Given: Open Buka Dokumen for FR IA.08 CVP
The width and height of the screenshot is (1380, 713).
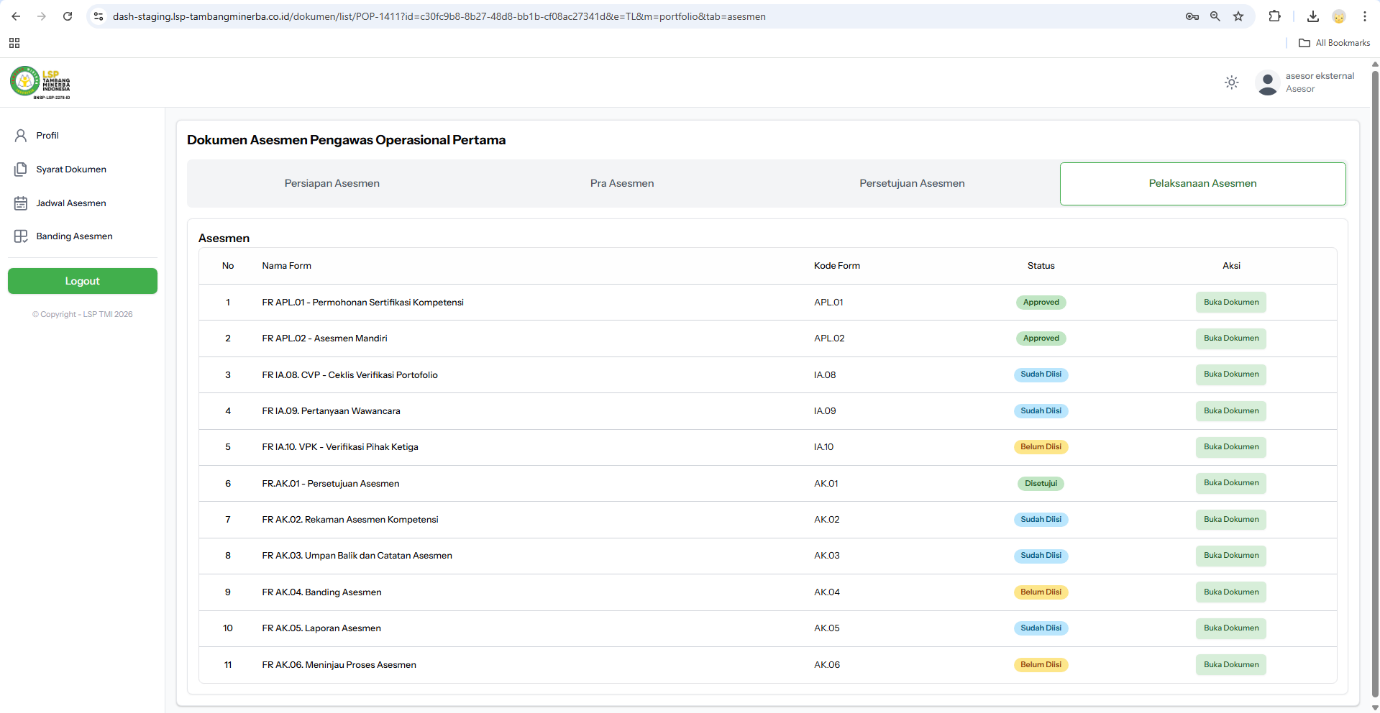Looking at the screenshot, I should point(1231,374).
